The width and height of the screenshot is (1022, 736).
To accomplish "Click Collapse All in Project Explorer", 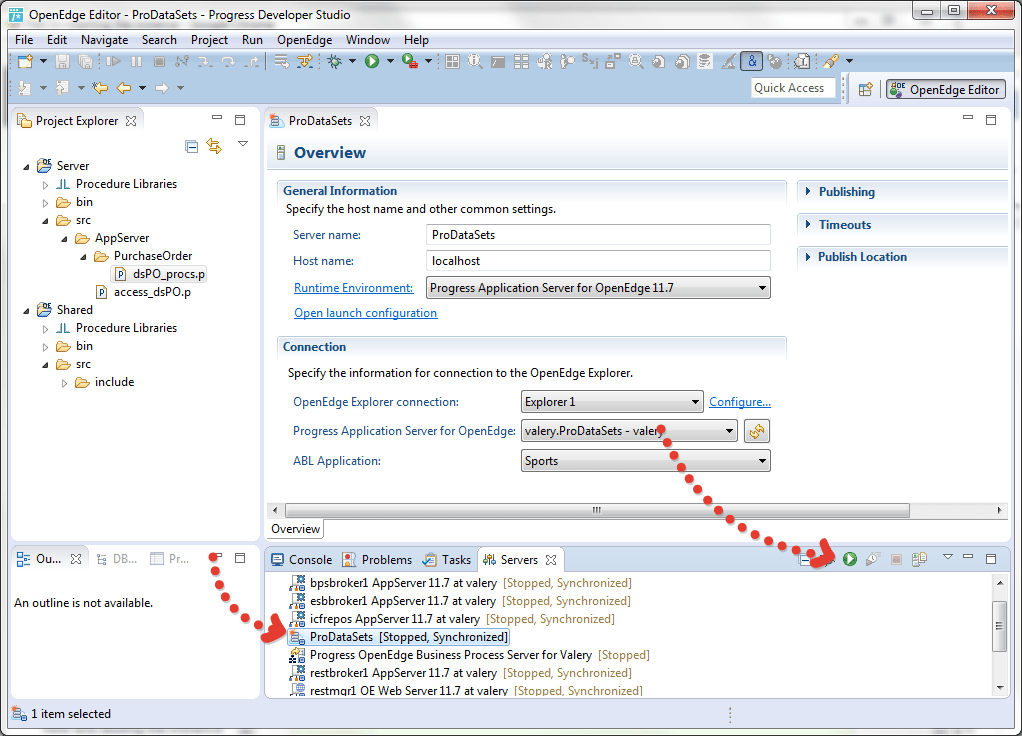I will [x=191, y=147].
